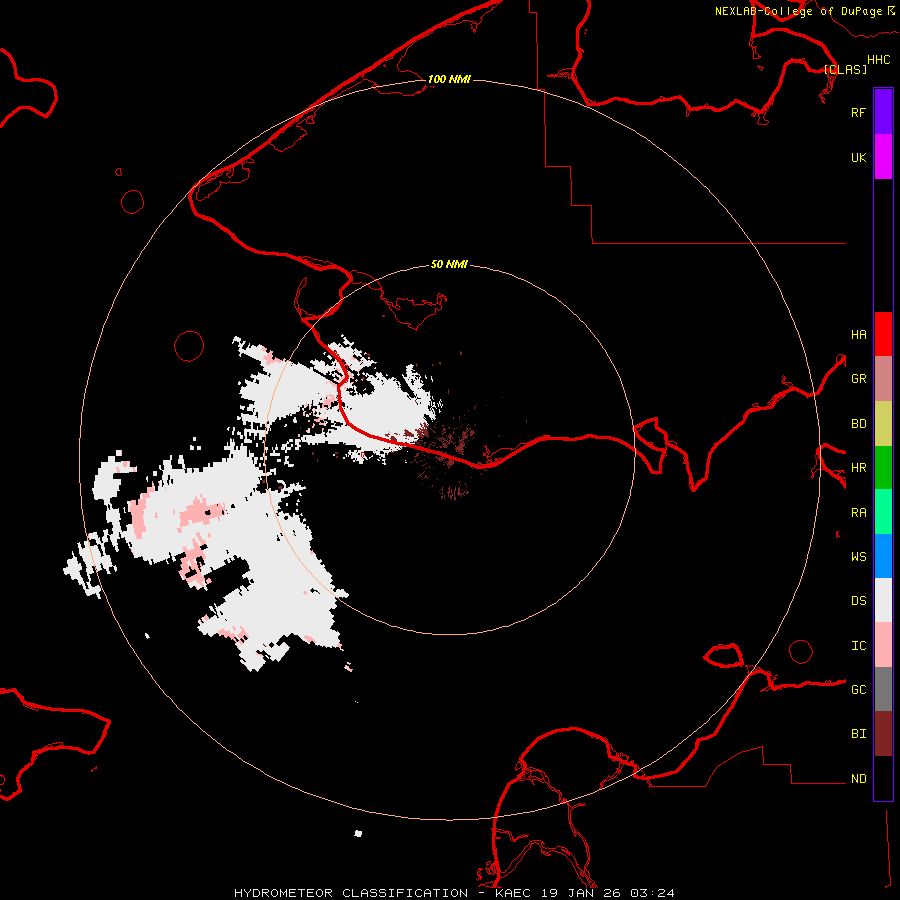This screenshot has width=900, height=900.
Task: Click the DS white legend swatch
Action: click(x=883, y=600)
